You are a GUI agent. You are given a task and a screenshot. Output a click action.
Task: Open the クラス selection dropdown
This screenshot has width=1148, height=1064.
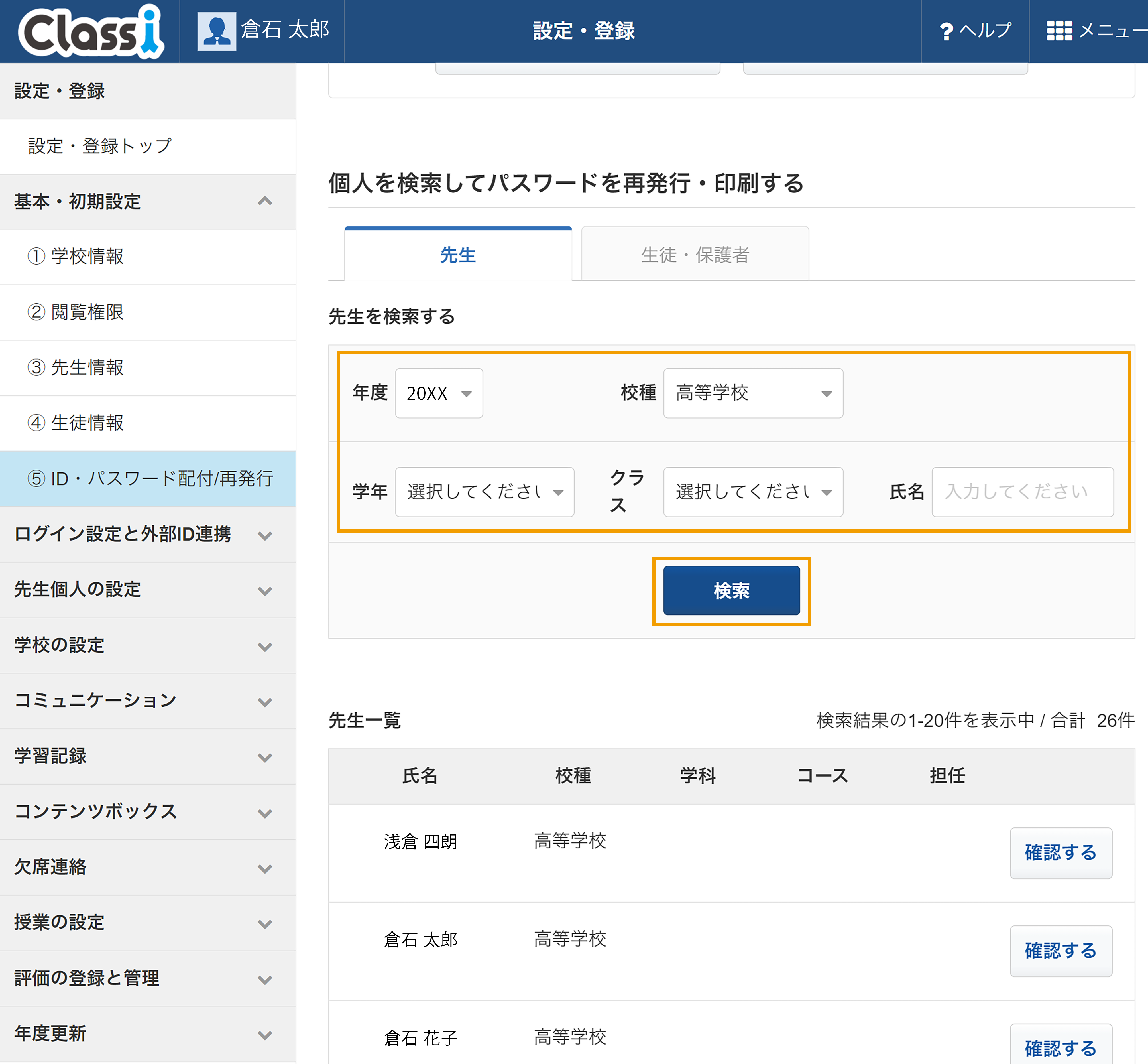click(753, 492)
